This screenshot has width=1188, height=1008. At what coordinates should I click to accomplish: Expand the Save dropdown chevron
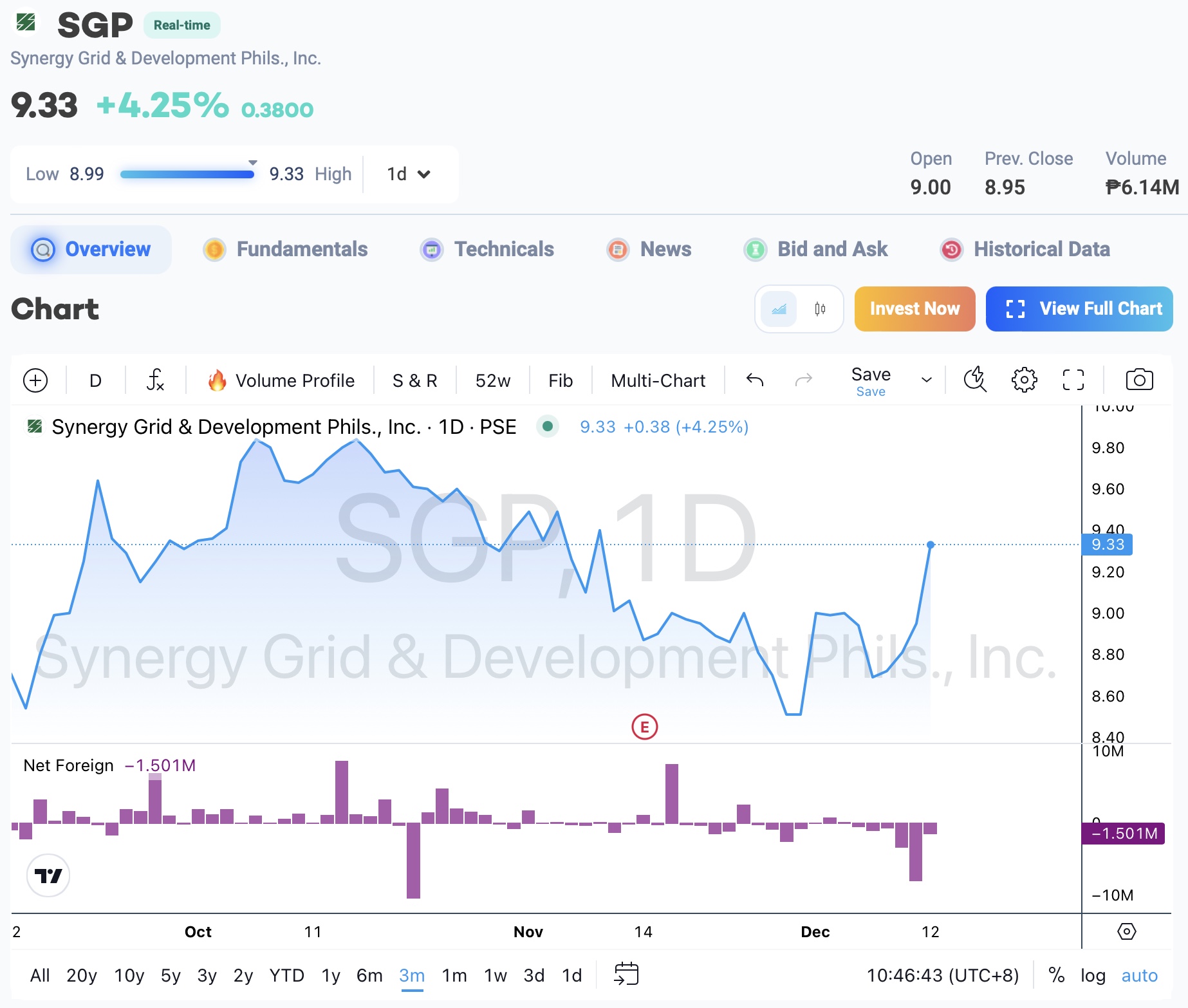[x=926, y=380]
